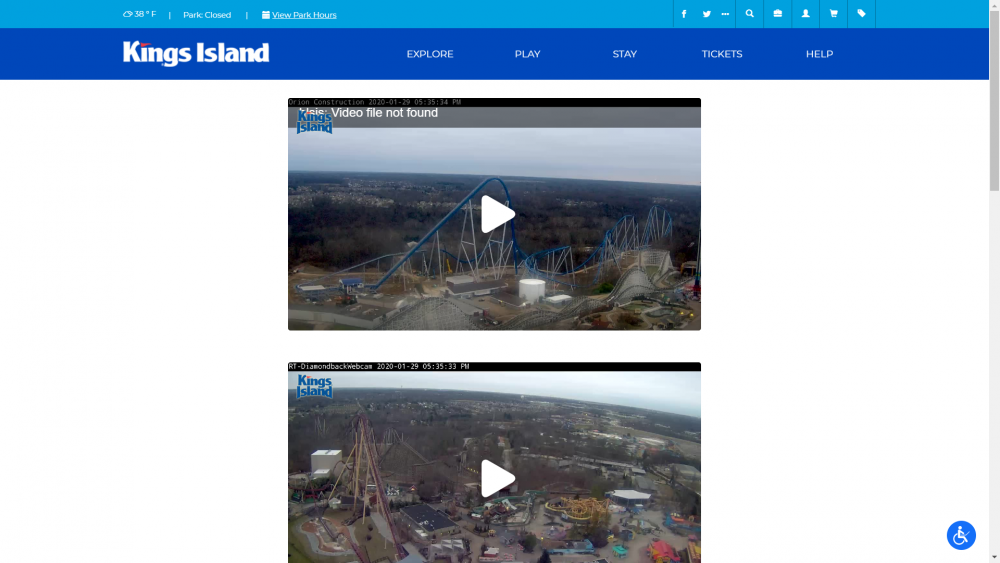
Task: Open the search magnifier icon
Action: (x=749, y=13)
